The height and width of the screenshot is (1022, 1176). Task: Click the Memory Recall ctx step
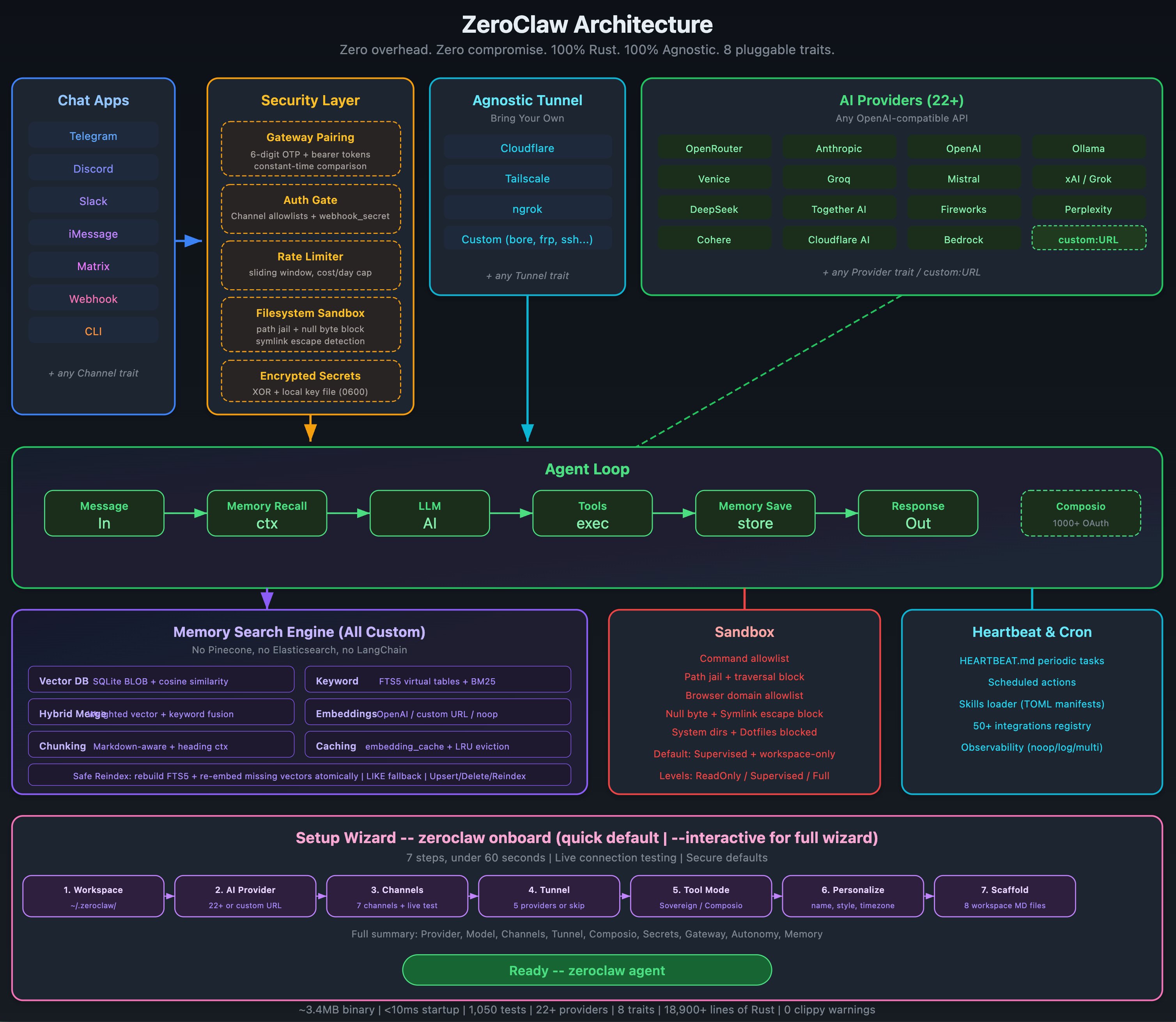[x=266, y=513]
